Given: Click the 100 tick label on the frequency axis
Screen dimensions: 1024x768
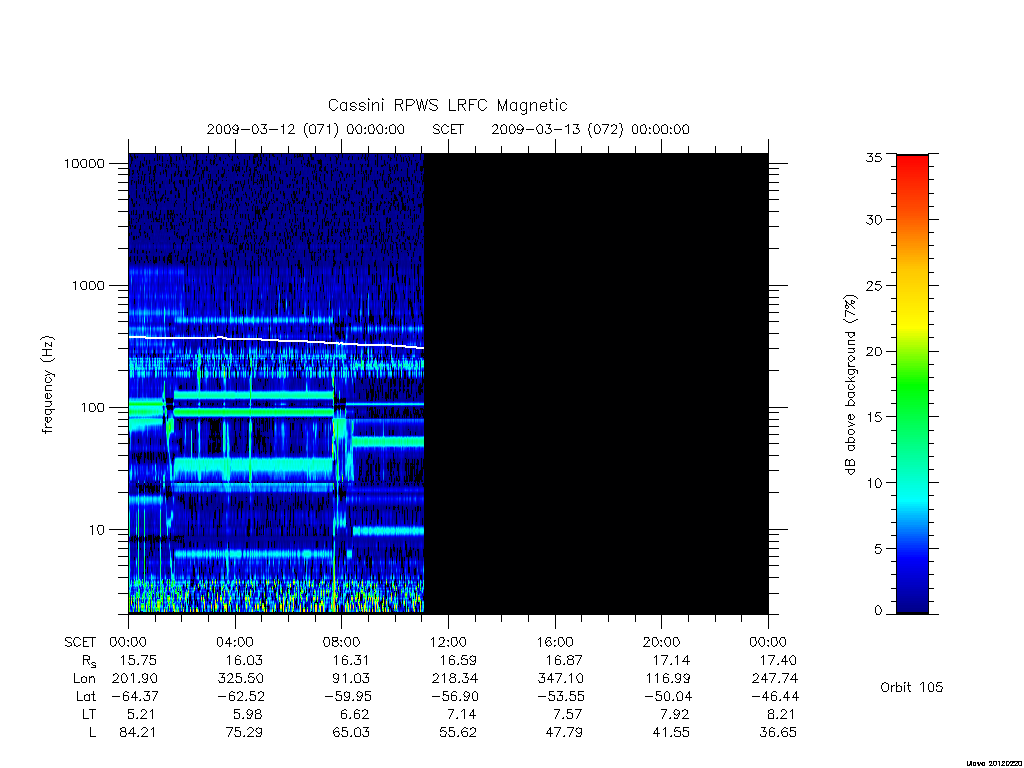Looking at the screenshot, I should pyautogui.click(x=92, y=408).
